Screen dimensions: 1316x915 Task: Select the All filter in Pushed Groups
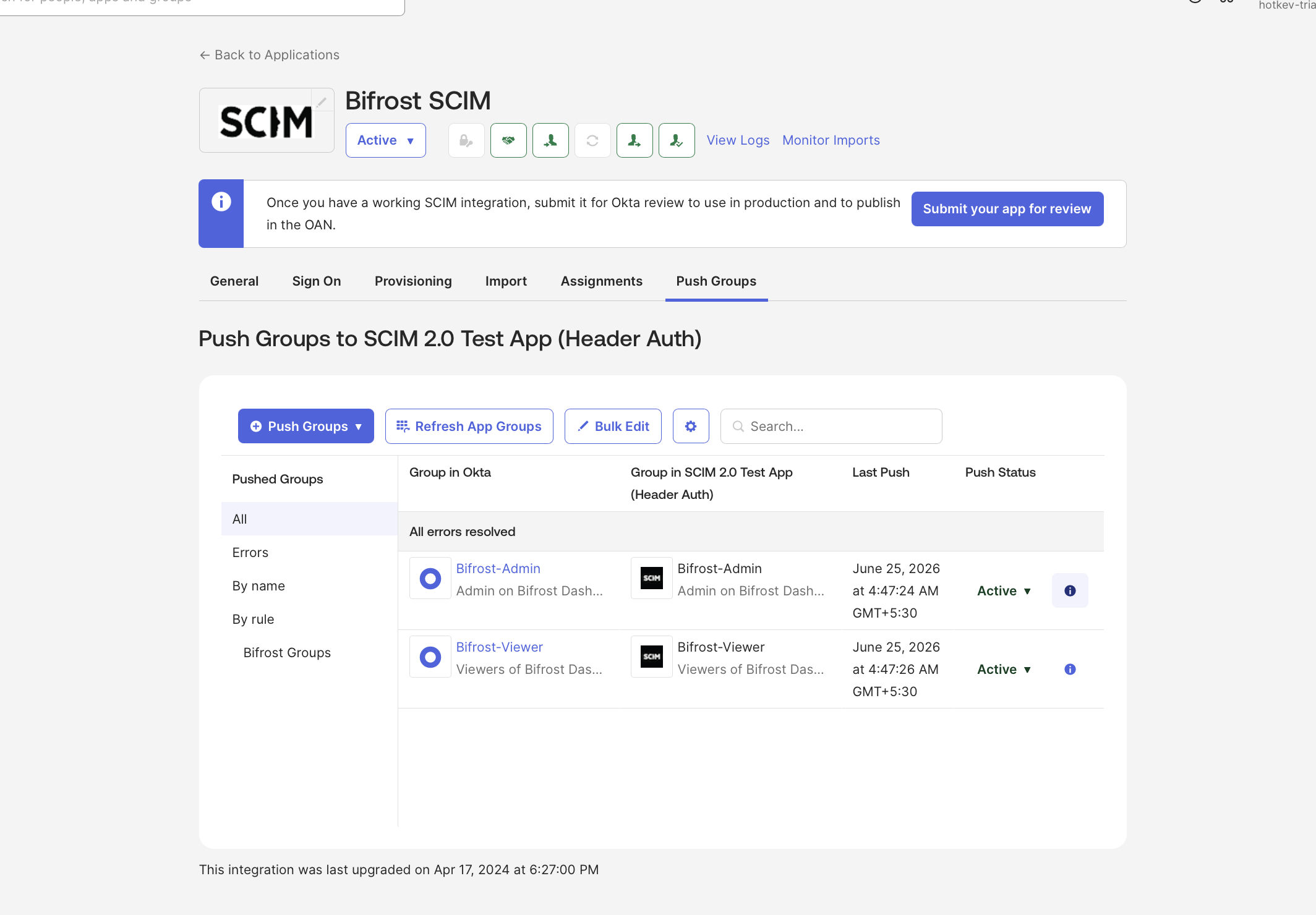309,519
